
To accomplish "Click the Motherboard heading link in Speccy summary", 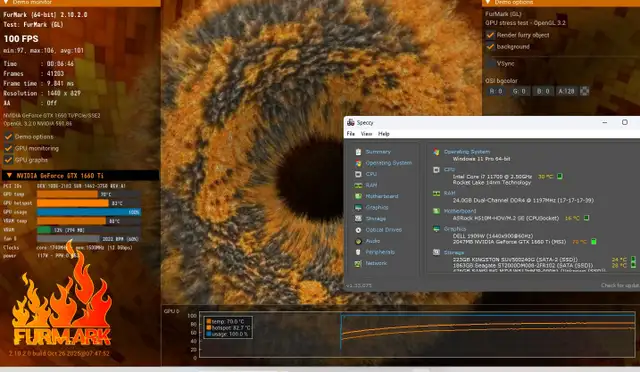I will pos(460,211).
